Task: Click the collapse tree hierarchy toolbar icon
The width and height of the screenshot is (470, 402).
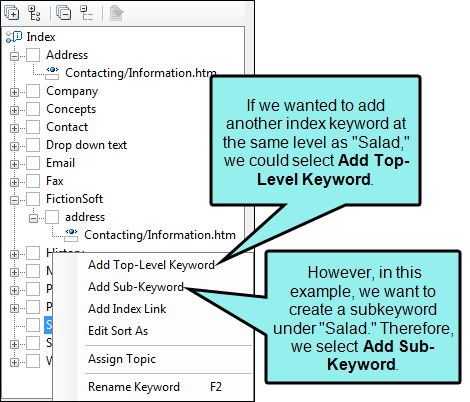Action: click(x=86, y=13)
